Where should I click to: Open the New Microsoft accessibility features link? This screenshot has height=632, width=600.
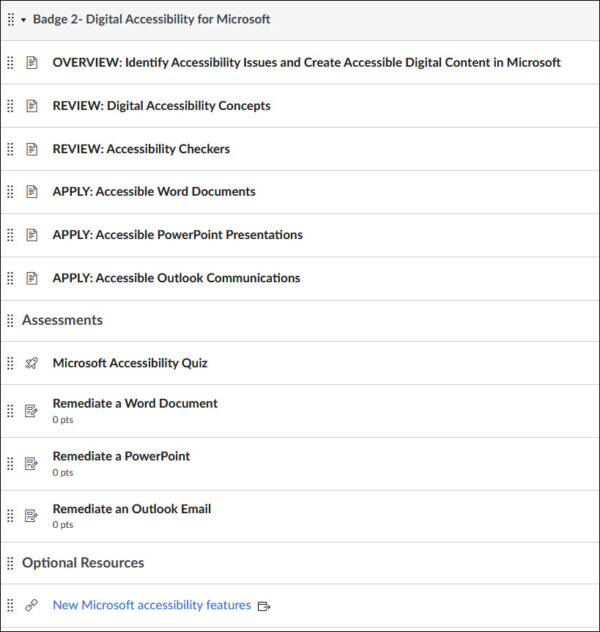click(x=152, y=605)
